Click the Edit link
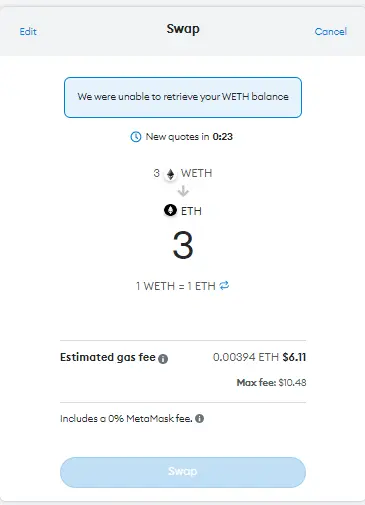This screenshot has height=505, width=365. click(x=28, y=32)
